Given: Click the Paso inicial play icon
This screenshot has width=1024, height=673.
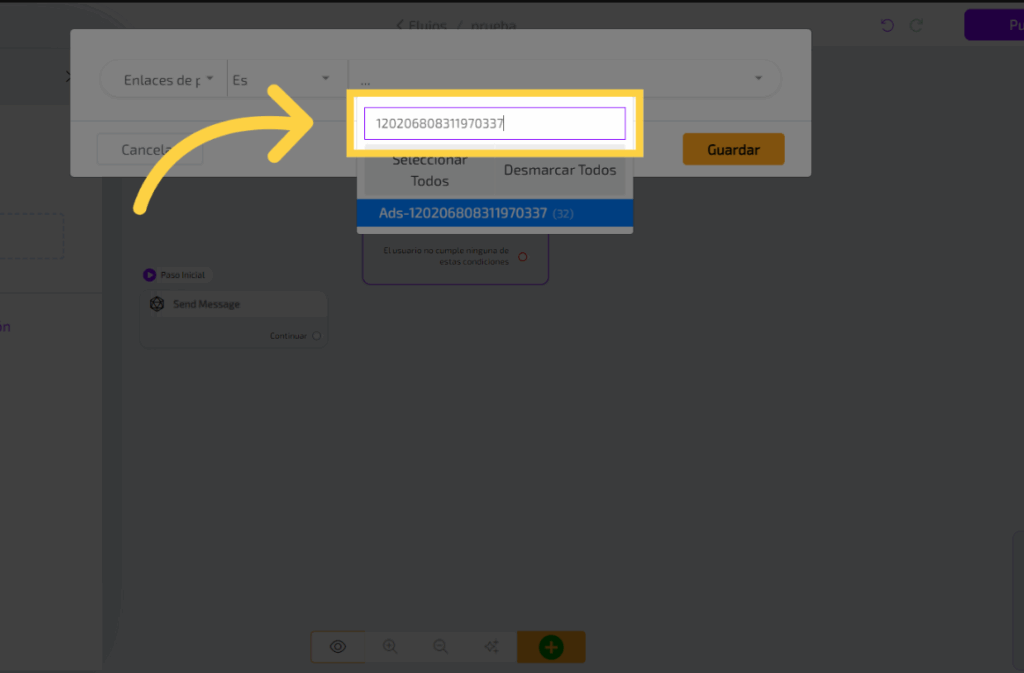Looking at the screenshot, I should tap(150, 275).
